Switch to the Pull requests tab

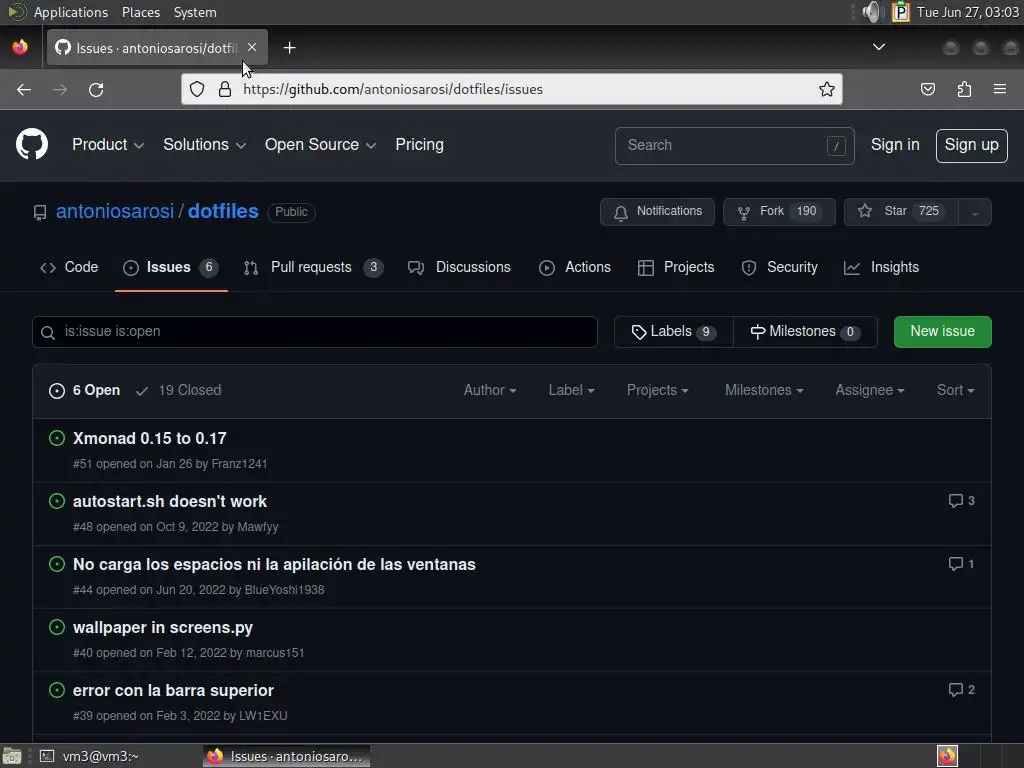click(313, 267)
